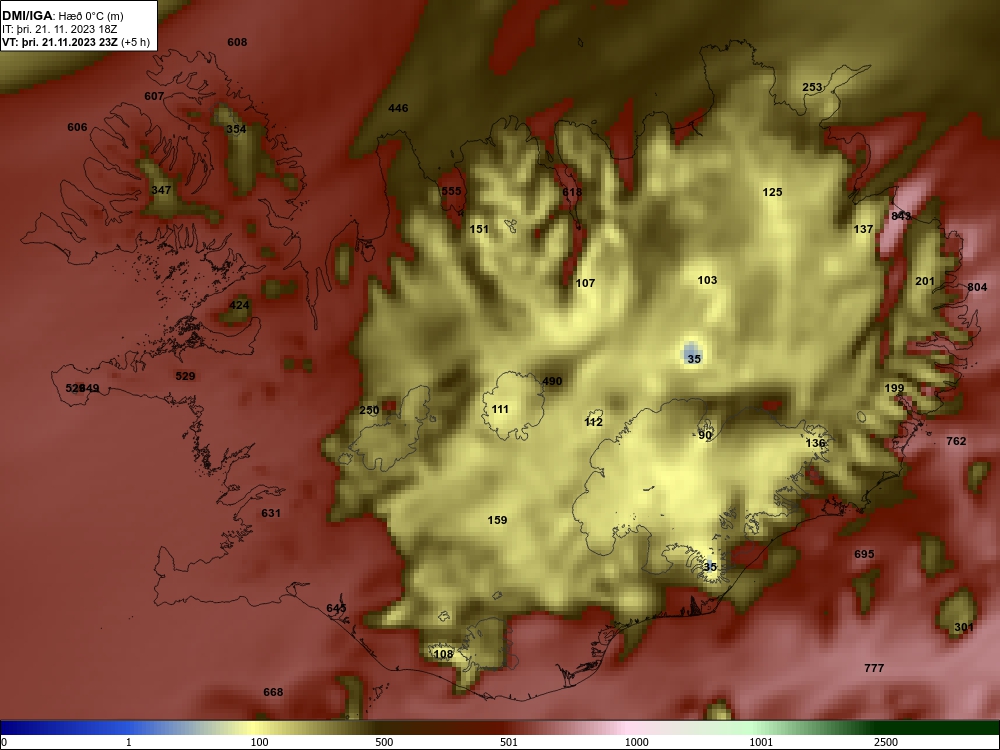Click the map value 606
The height and width of the screenshot is (750, 1000).
(x=77, y=128)
